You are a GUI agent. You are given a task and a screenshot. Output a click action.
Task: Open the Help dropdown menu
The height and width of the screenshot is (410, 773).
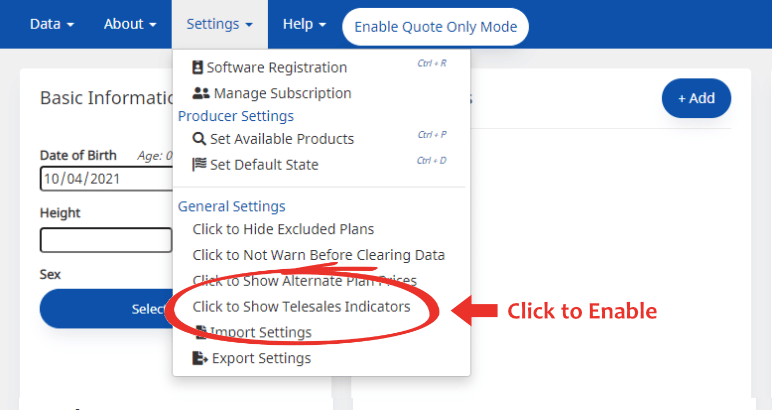pyautogui.click(x=304, y=24)
